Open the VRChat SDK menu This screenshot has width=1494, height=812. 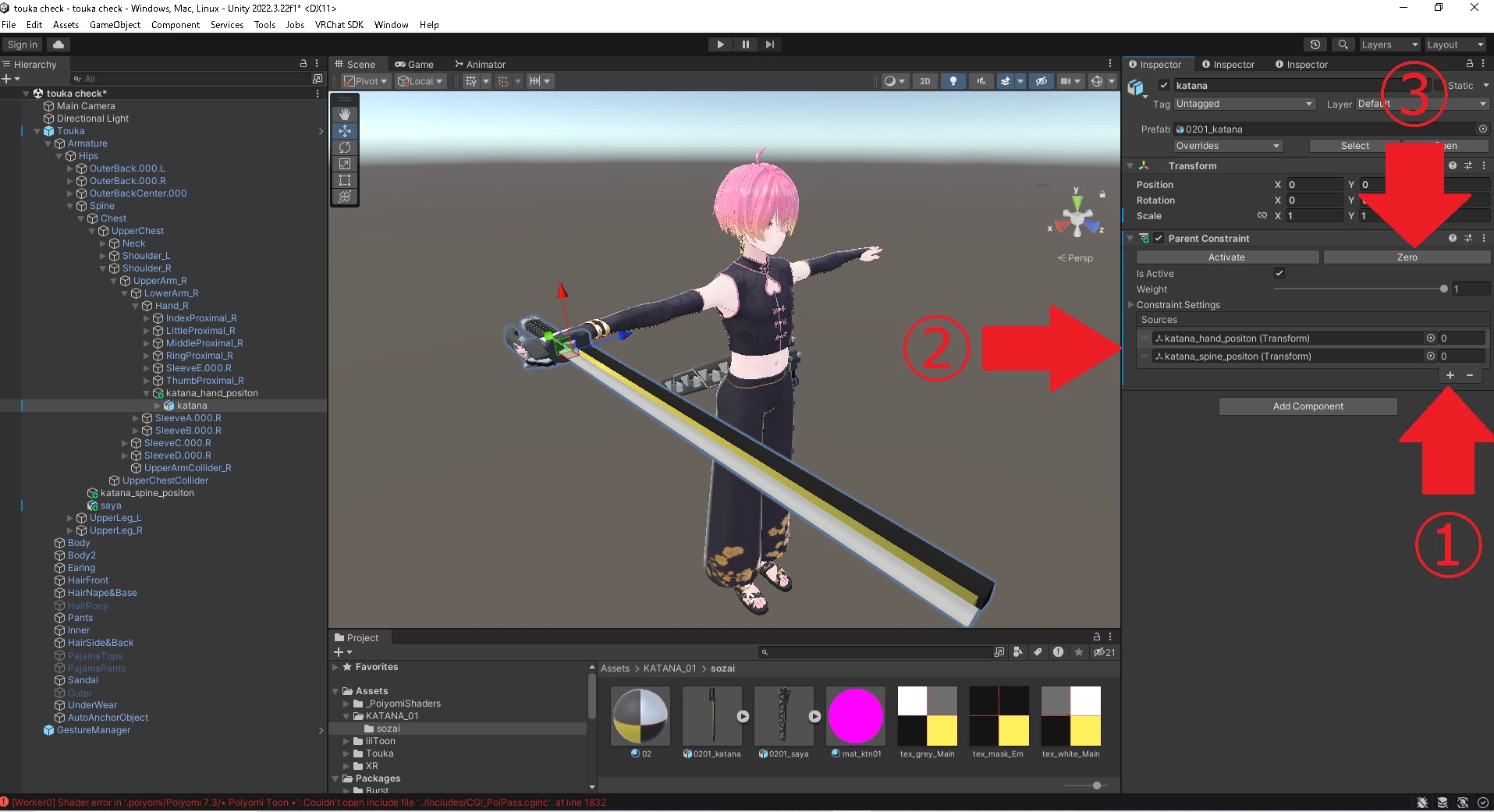click(x=339, y=25)
